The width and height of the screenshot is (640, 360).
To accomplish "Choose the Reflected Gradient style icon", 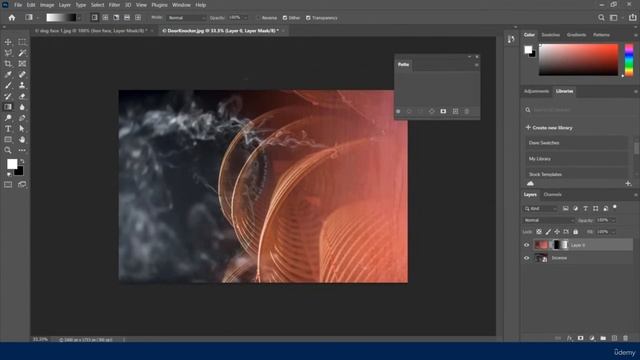I will (127, 18).
